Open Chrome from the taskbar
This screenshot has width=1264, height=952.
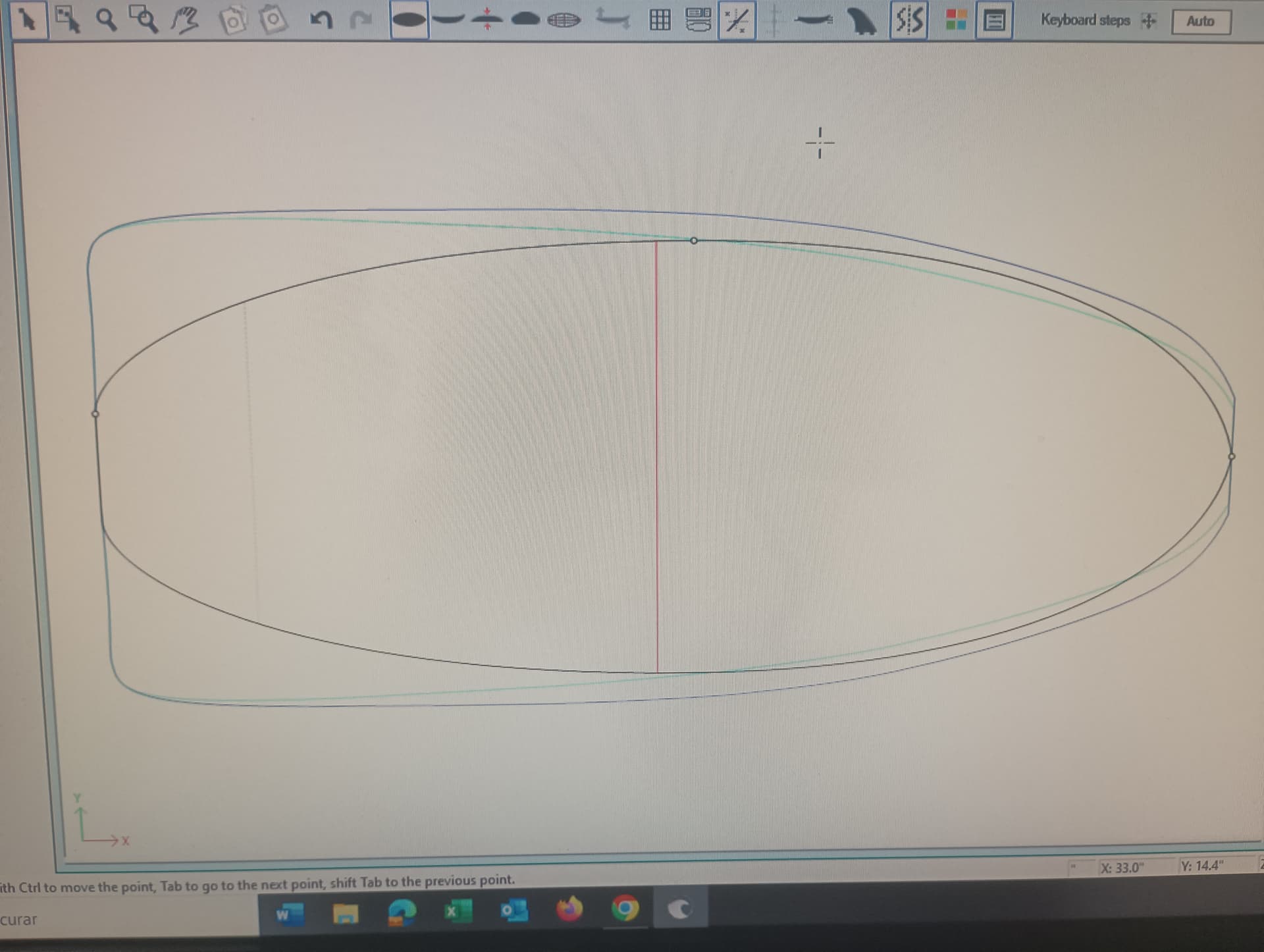pyautogui.click(x=625, y=909)
